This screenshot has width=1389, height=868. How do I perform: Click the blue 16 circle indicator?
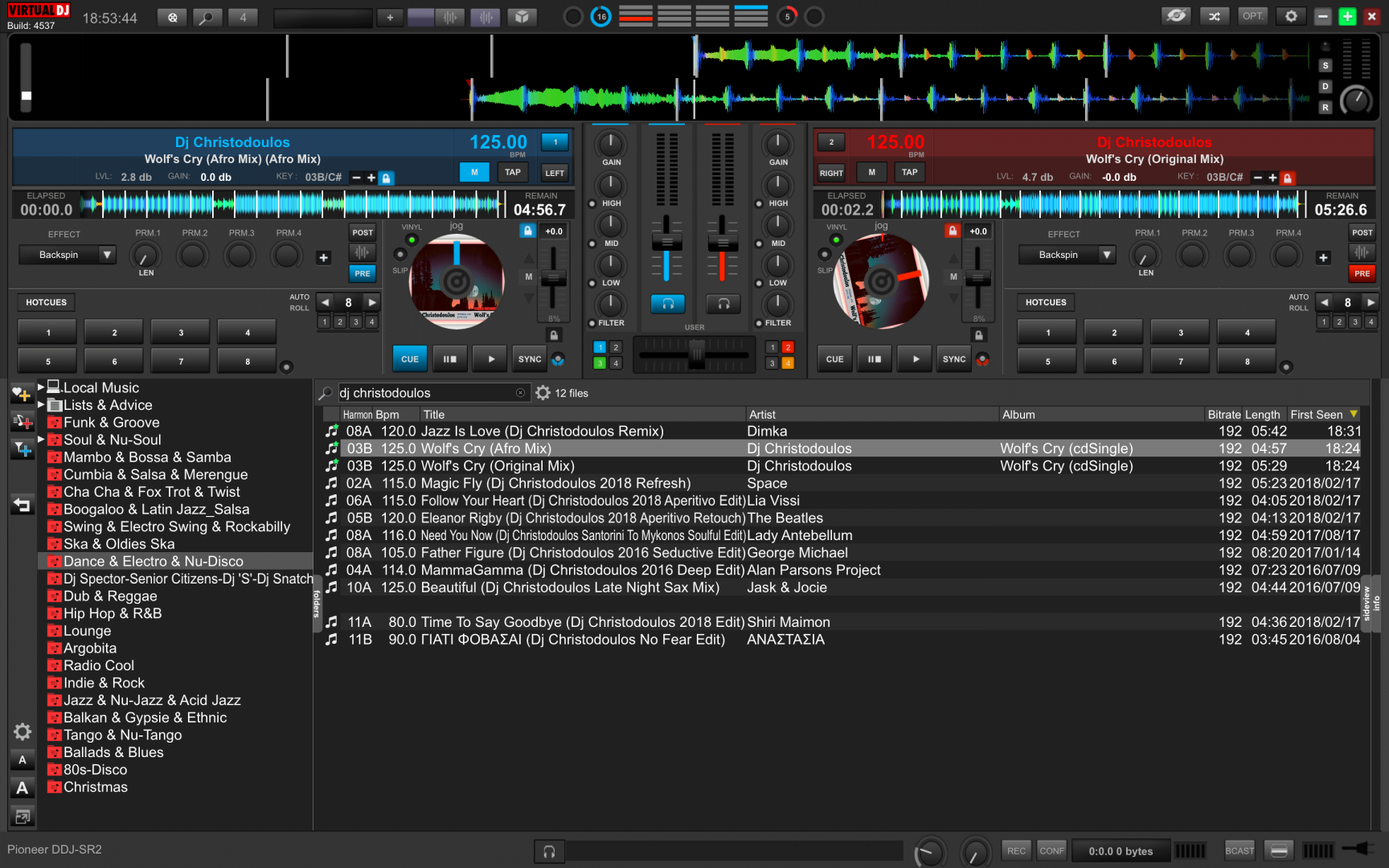600,16
